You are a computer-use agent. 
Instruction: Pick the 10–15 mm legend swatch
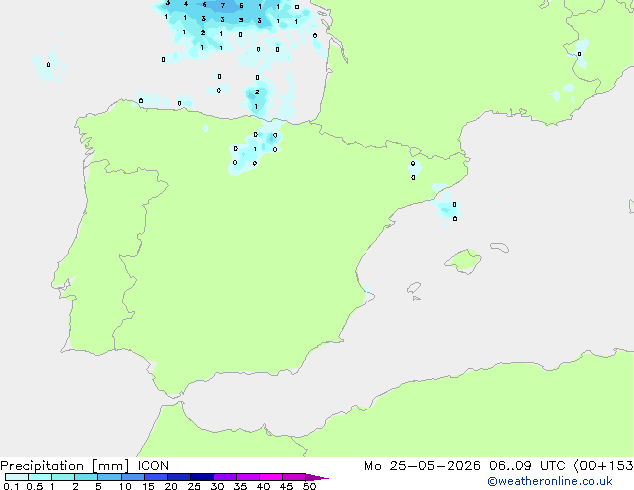click(x=132, y=477)
